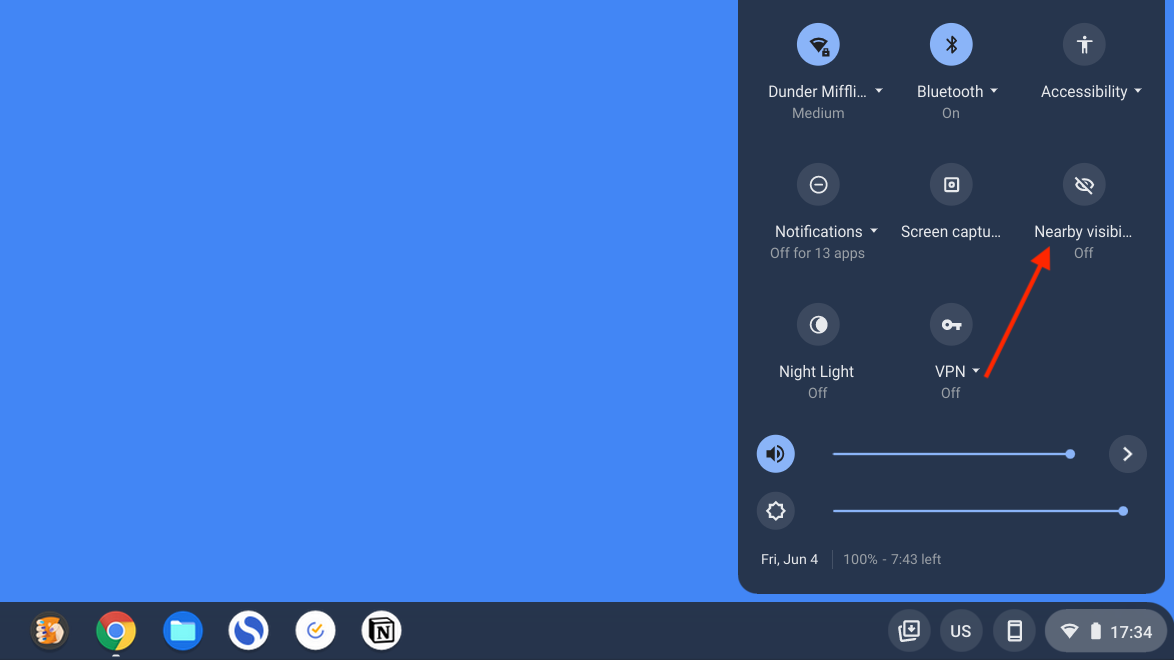The width and height of the screenshot is (1174, 660).
Task: Click the VPN label text
Action: [x=950, y=372]
